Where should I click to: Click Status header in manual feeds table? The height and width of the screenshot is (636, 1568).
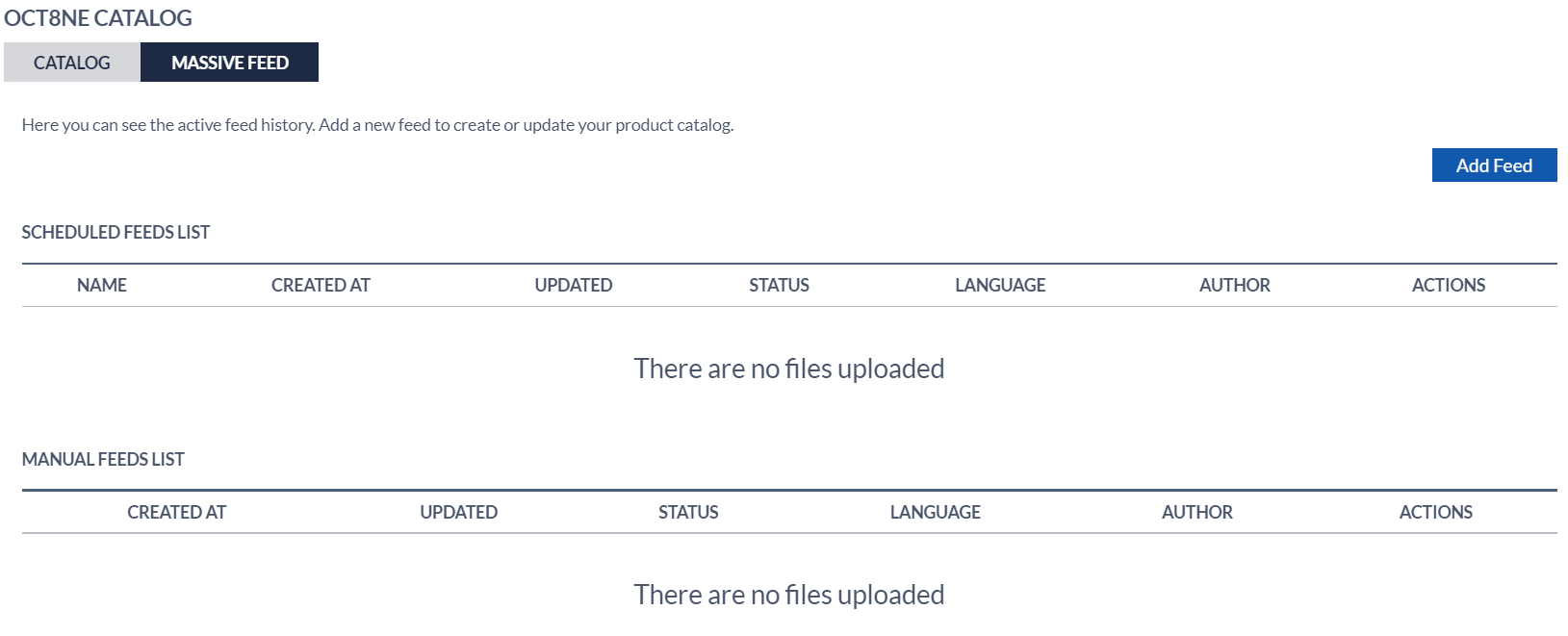click(x=688, y=512)
